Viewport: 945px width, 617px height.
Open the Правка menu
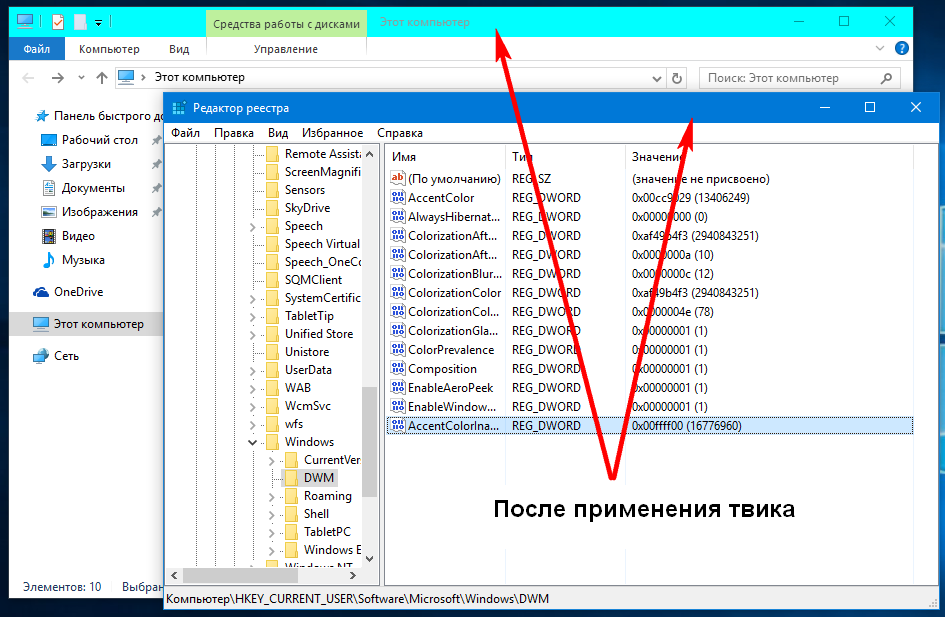tap(234, 133)
